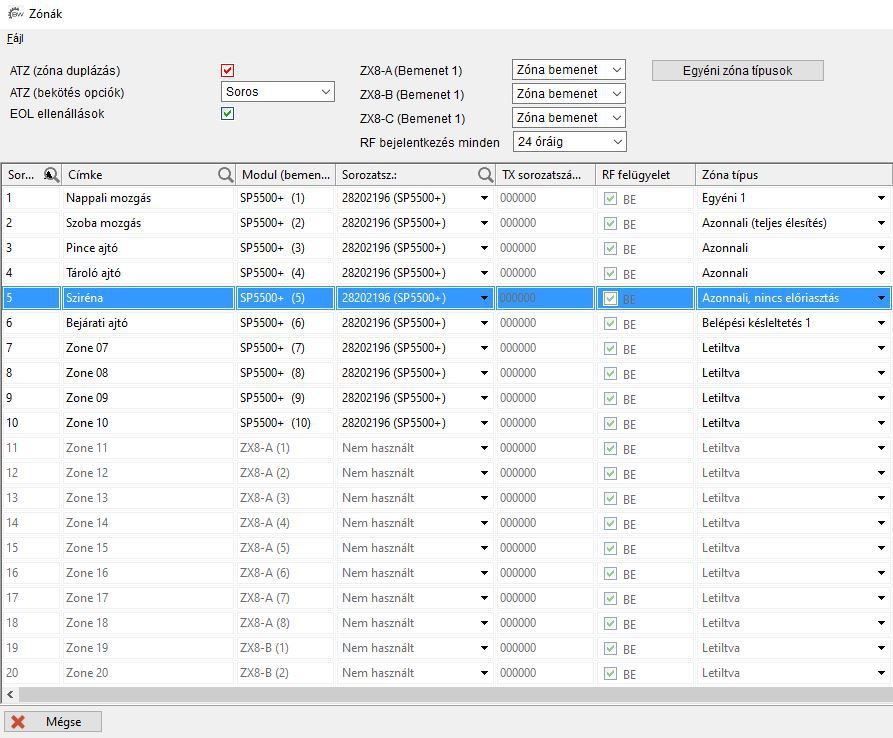Open ZX8-A (Bemenet 1) dropdown

coord(569,70)
